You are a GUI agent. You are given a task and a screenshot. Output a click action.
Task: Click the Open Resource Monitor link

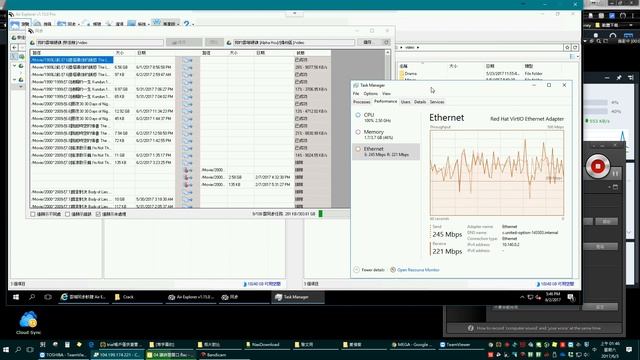(x=418, y=270)
